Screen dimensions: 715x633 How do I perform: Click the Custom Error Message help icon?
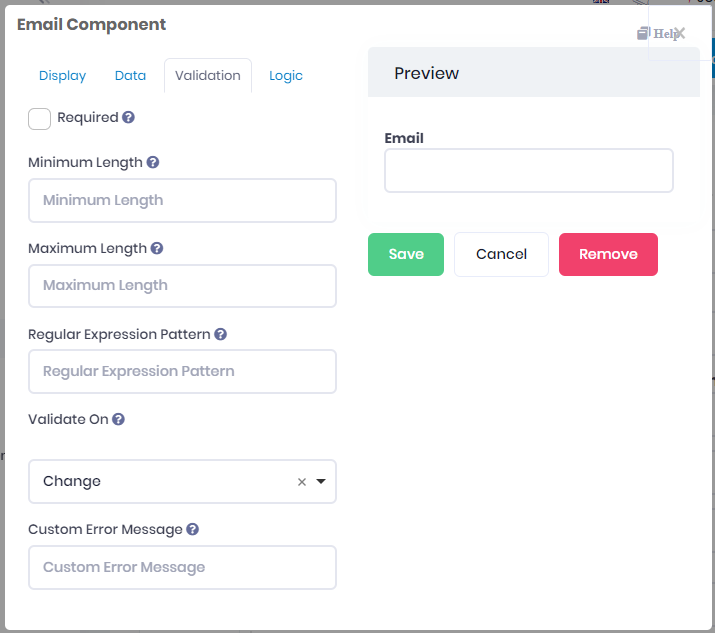(x=193, y=529)
